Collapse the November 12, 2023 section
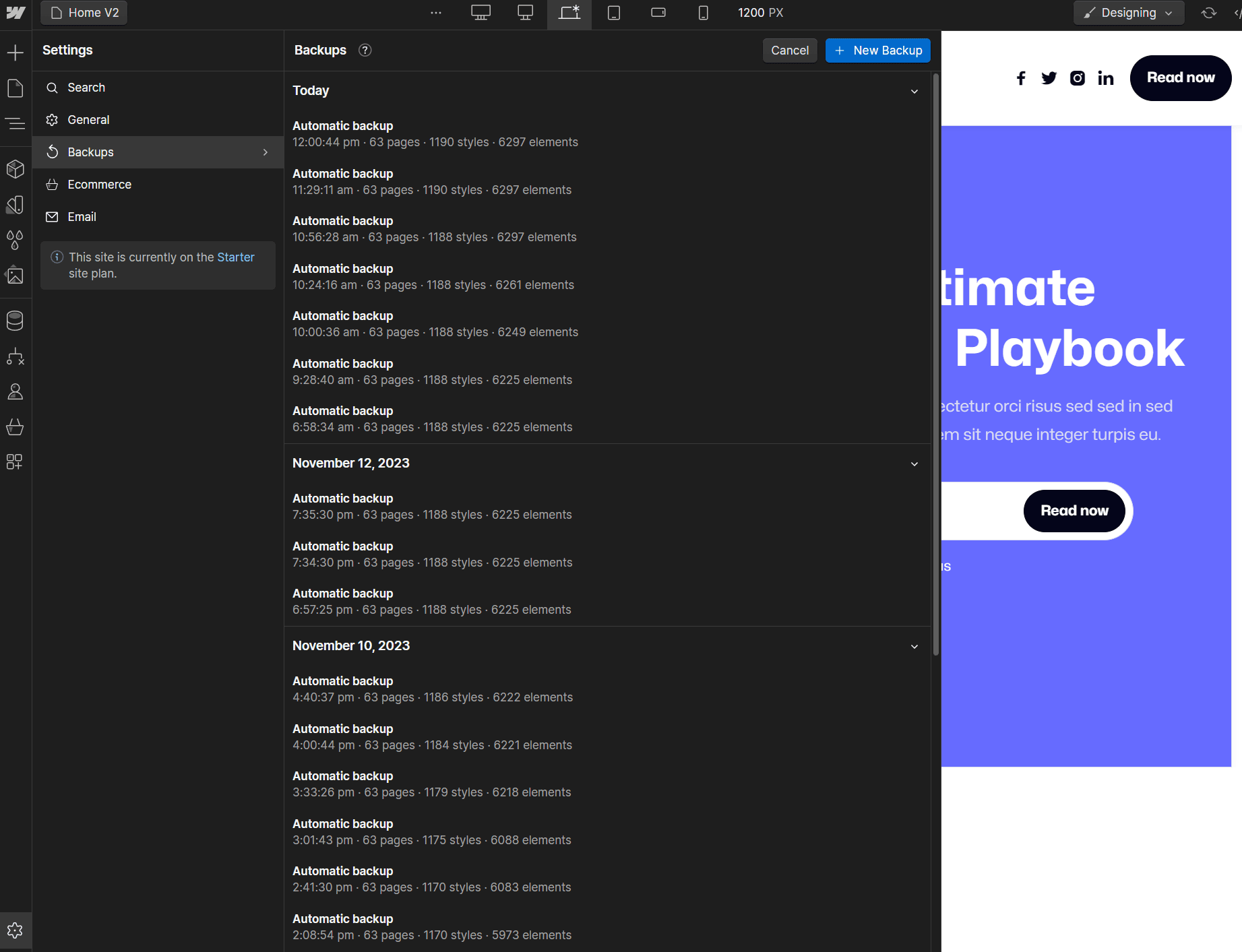 click(914, 464)
